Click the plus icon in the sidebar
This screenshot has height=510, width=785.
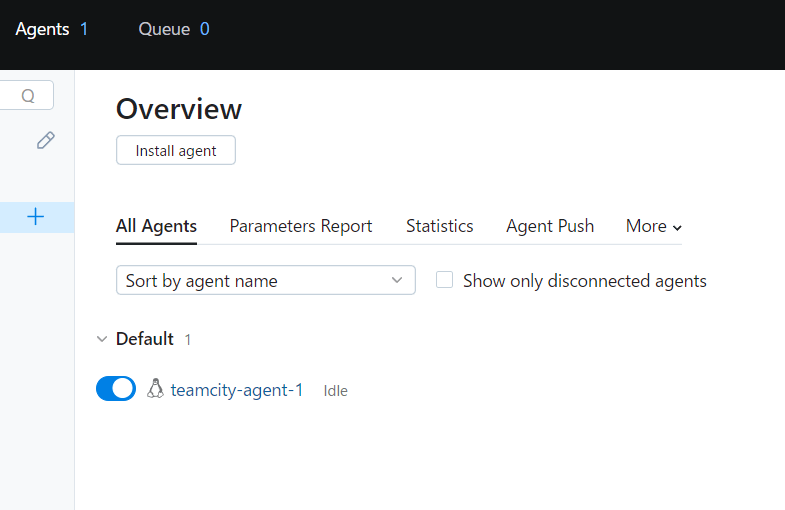[x=36, y=216]
